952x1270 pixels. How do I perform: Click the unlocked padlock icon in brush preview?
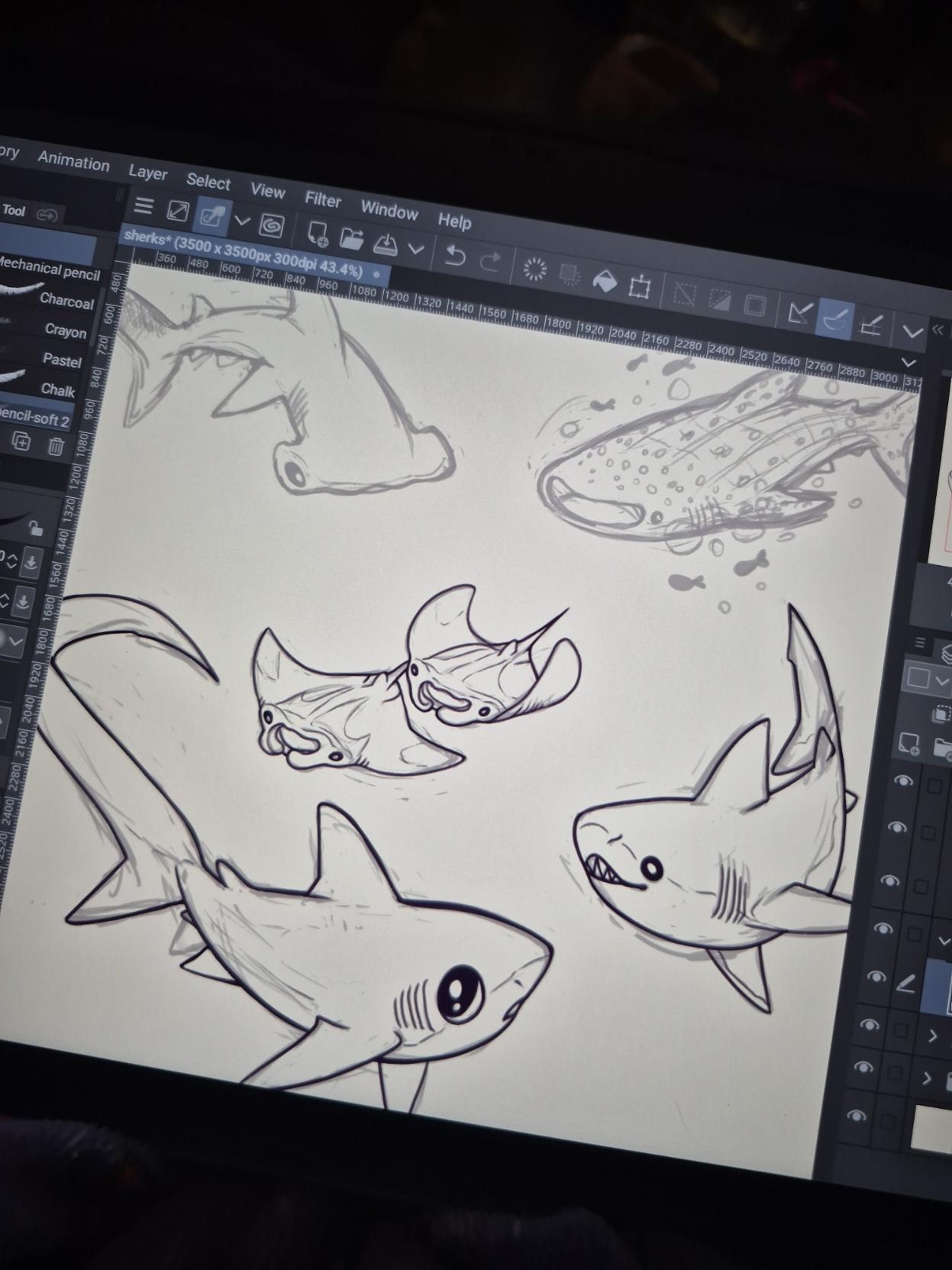tap(35, 528)
